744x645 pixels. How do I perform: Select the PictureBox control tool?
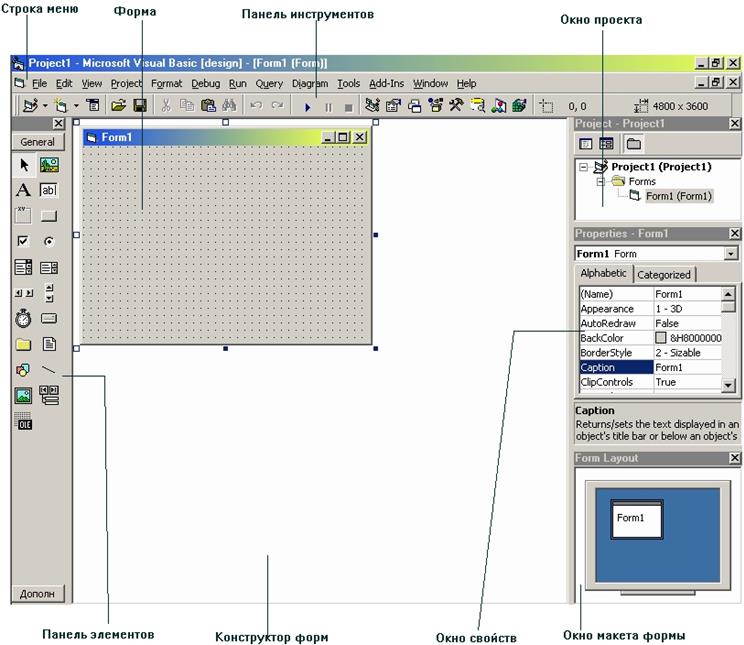point(49,165)
